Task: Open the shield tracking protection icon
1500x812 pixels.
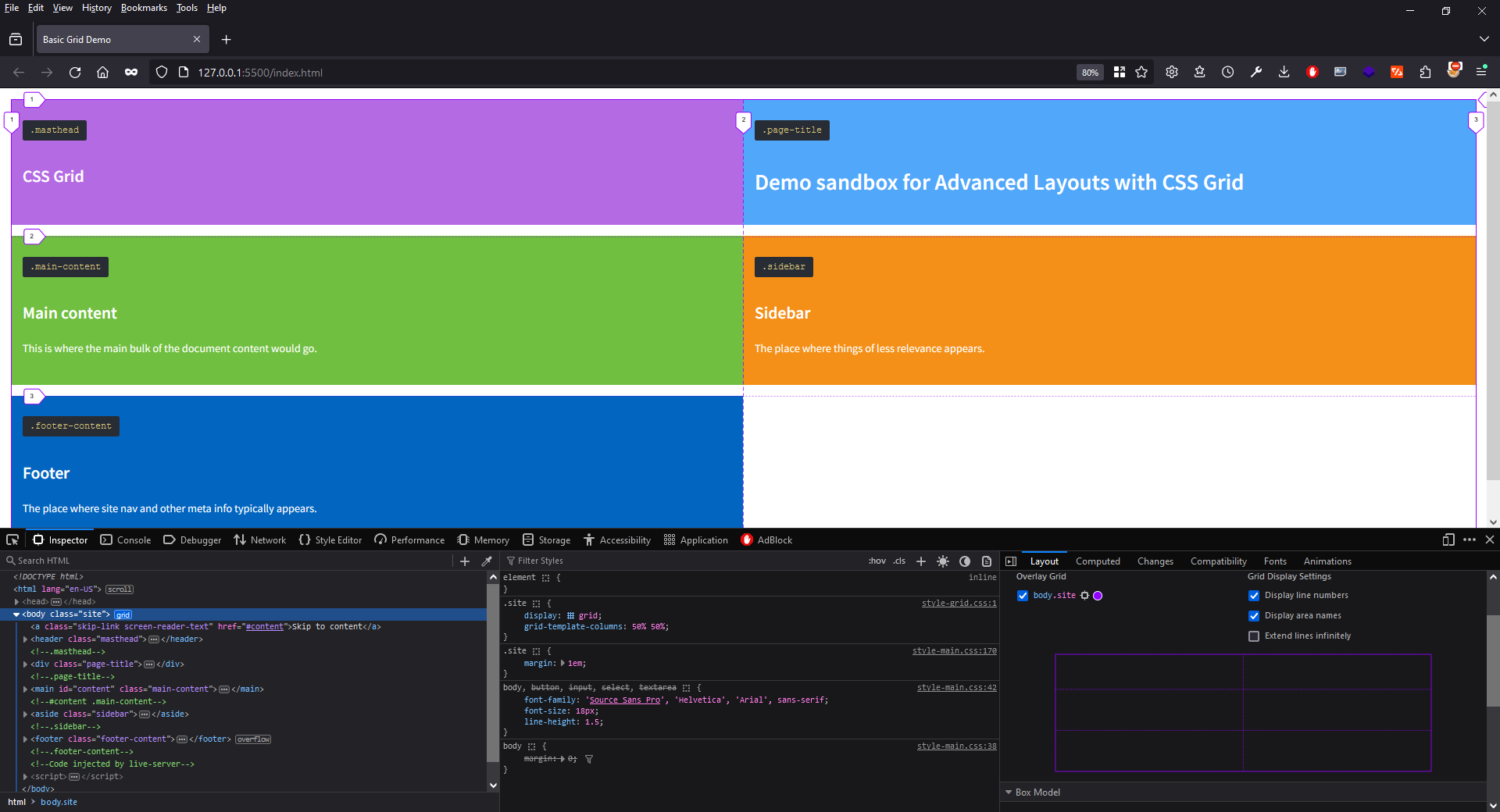Action: 162,72
